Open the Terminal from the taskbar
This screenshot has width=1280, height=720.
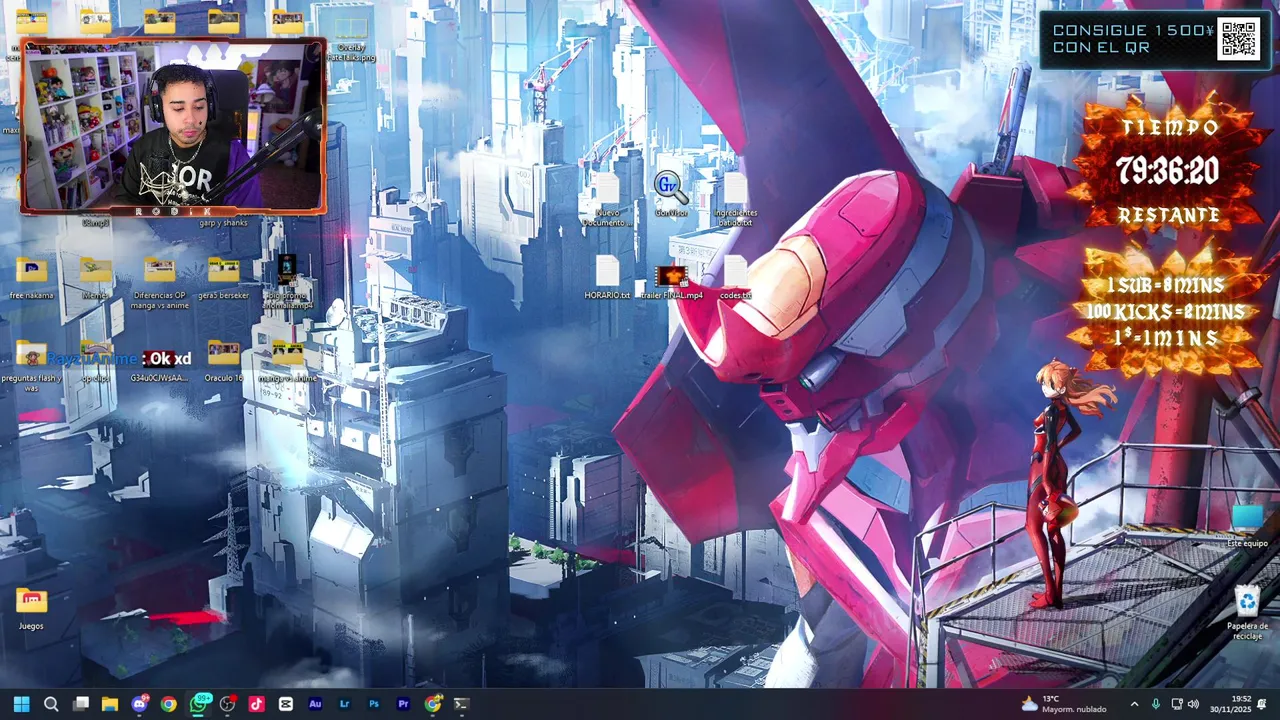461,704
